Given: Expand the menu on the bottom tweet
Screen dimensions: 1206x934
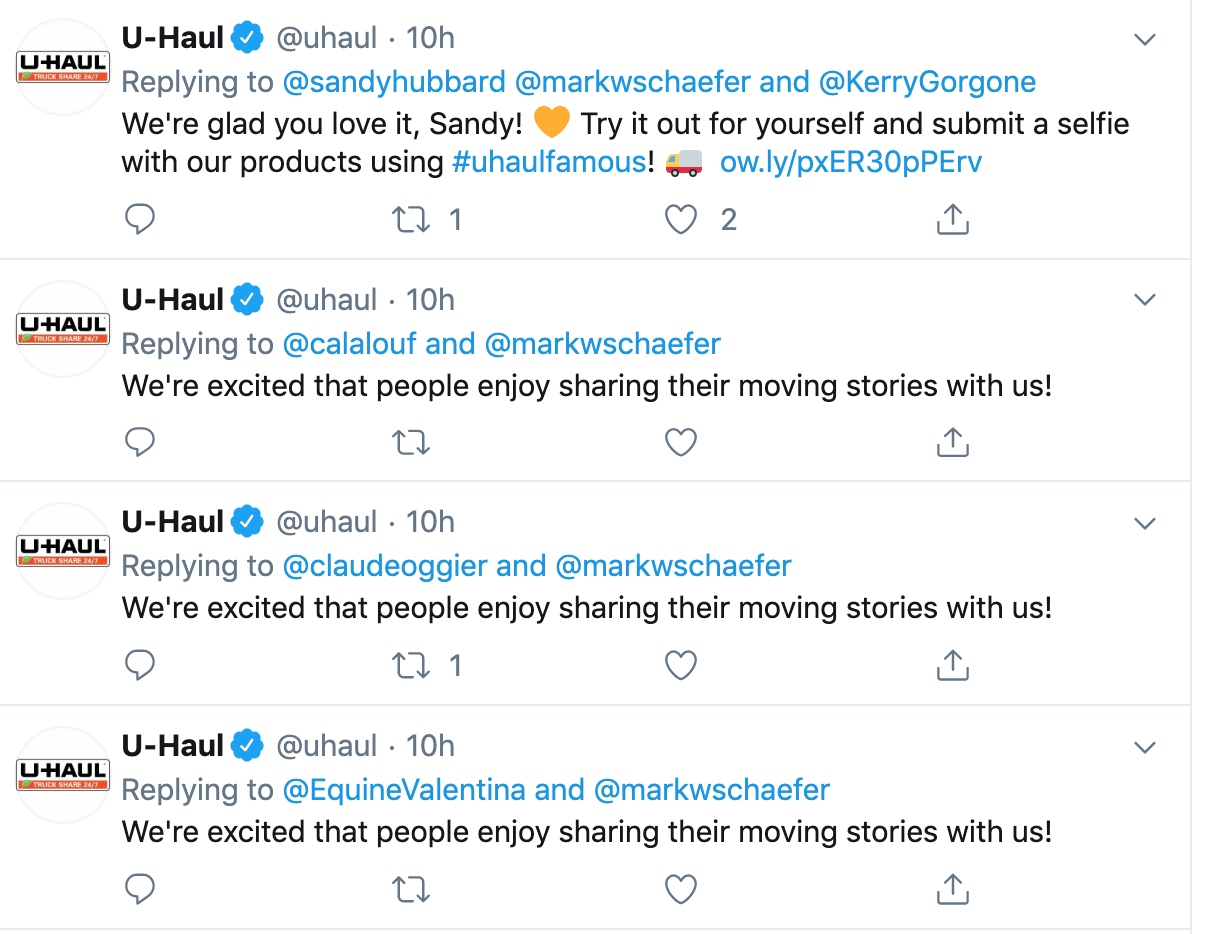Looking at the screenshot, I should [1145, 746].
